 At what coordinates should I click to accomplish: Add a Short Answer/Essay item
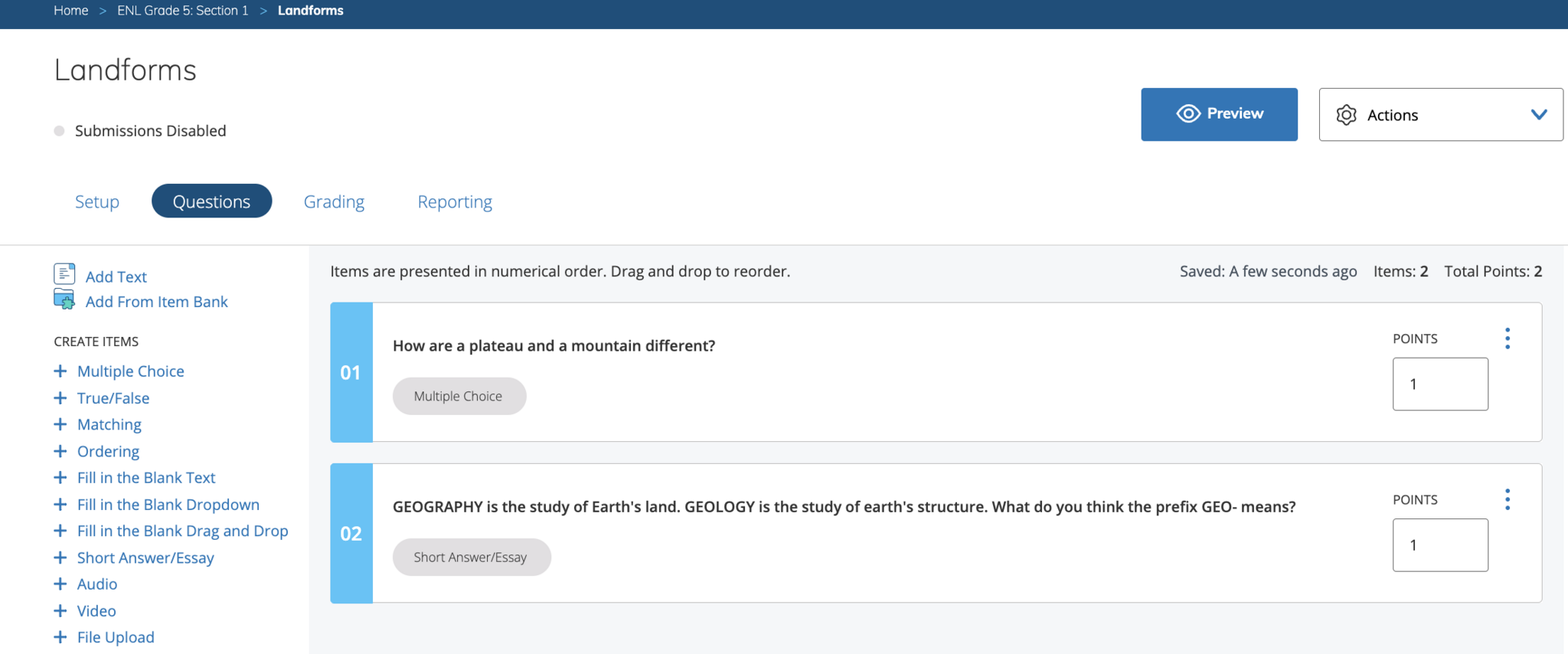[145, 558]
